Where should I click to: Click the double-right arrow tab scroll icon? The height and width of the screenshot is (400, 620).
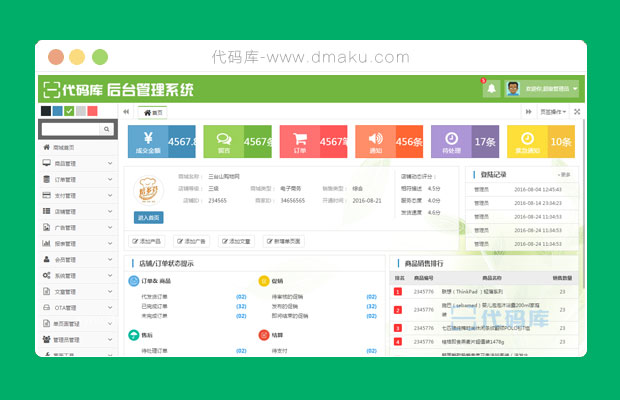point(528,112)
